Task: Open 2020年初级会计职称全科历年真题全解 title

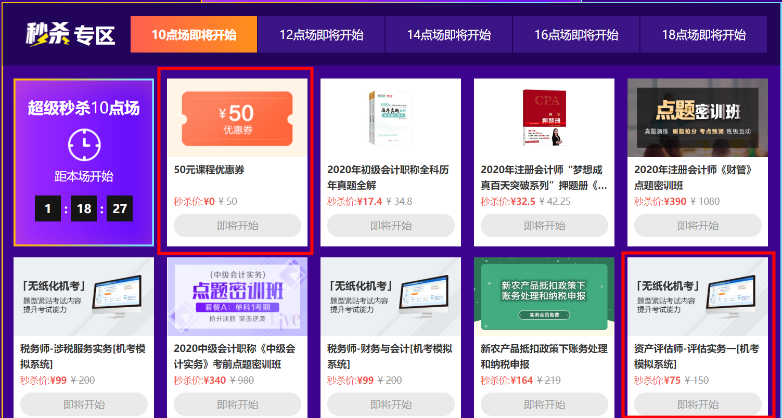Action: [388, 178]
